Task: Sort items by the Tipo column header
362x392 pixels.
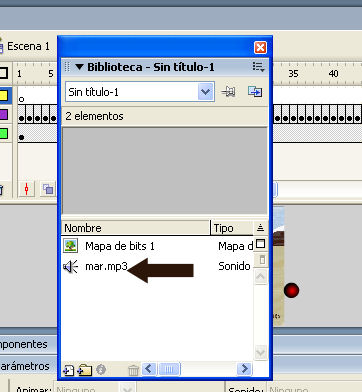Action: click(x=232, y=228)
